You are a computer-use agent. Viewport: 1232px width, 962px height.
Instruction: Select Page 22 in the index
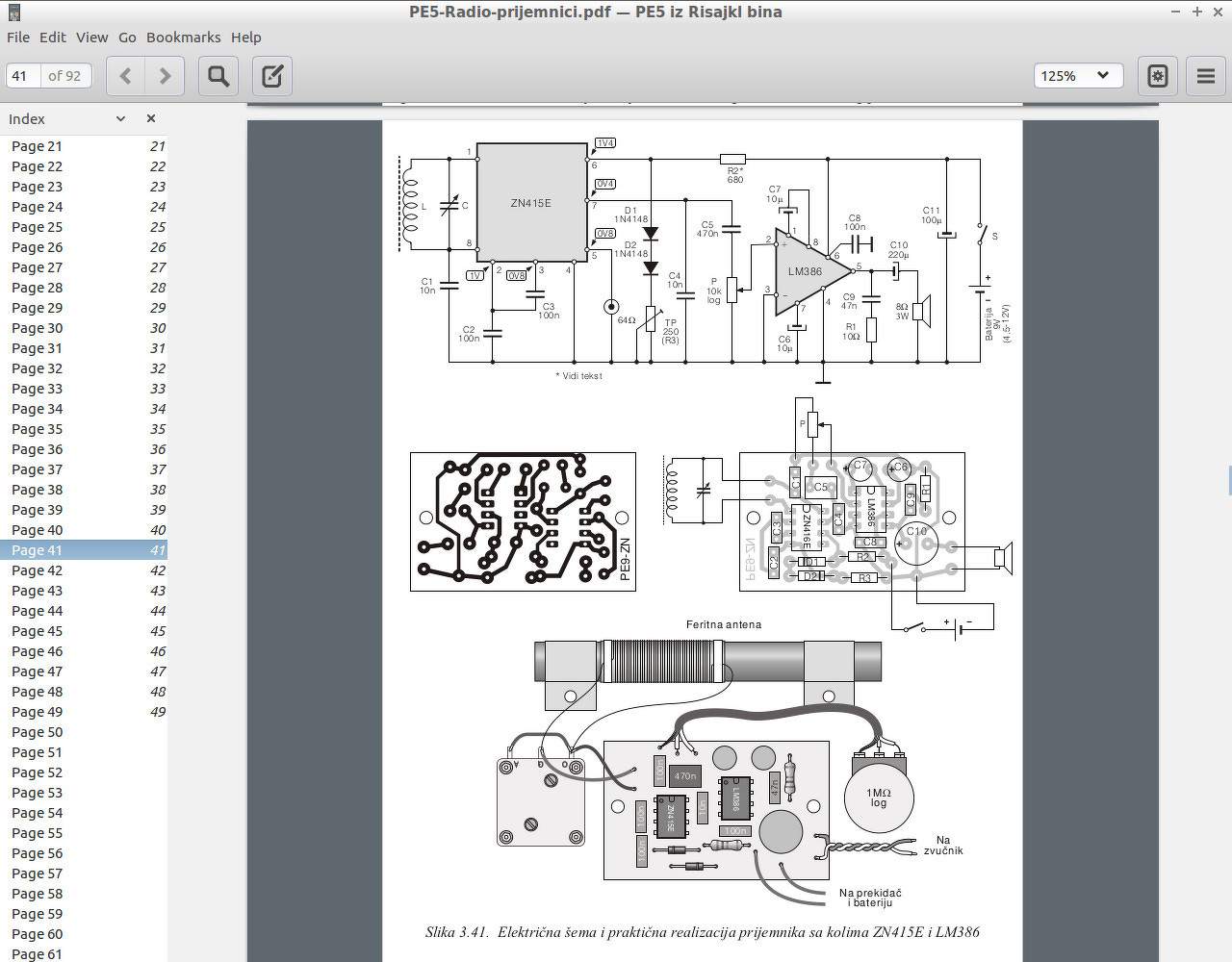pyautogui.click(x=84, y=166)
